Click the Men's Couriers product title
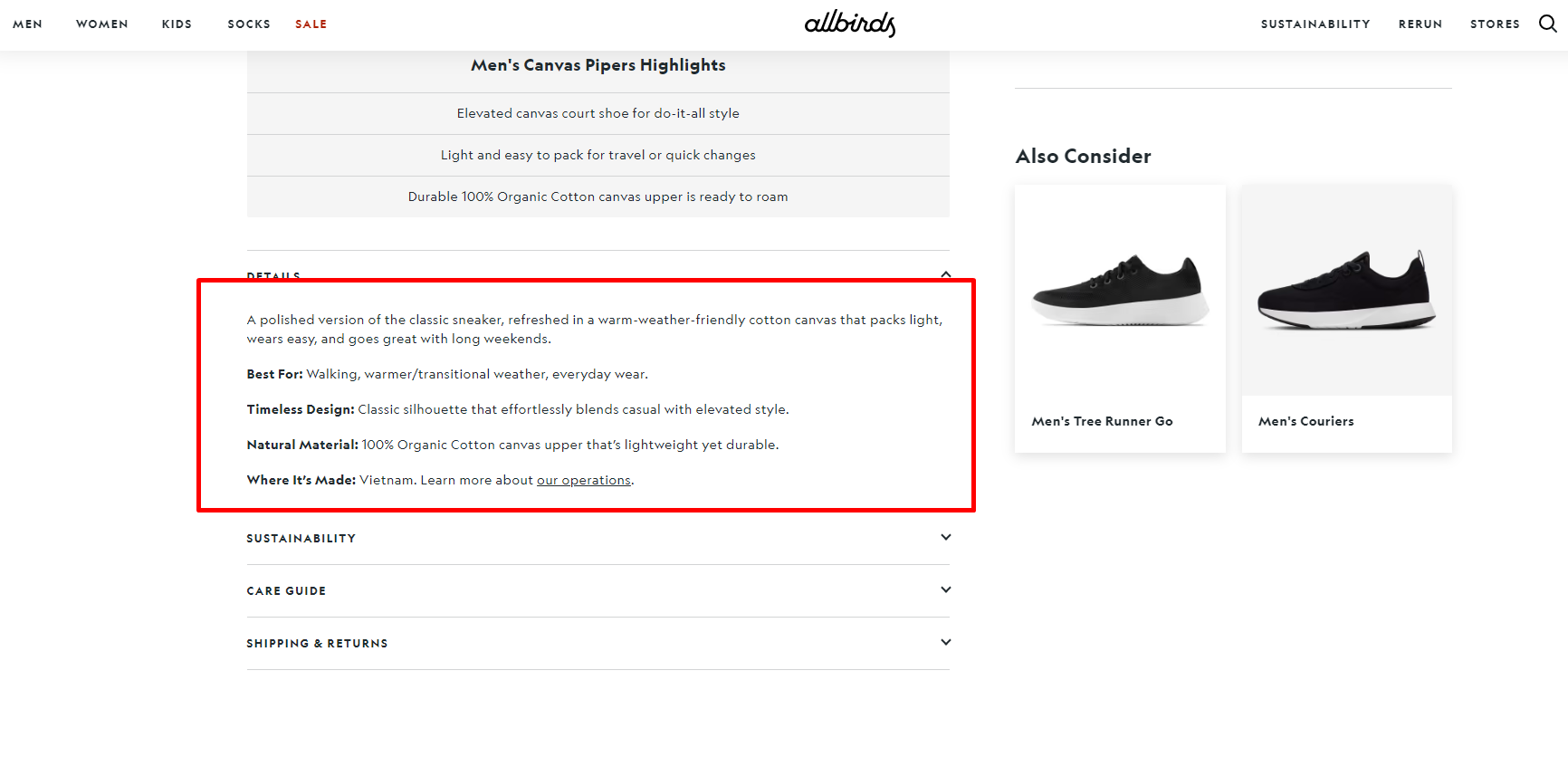This screenshot has width=1568, height=776. pos(1305,421)
